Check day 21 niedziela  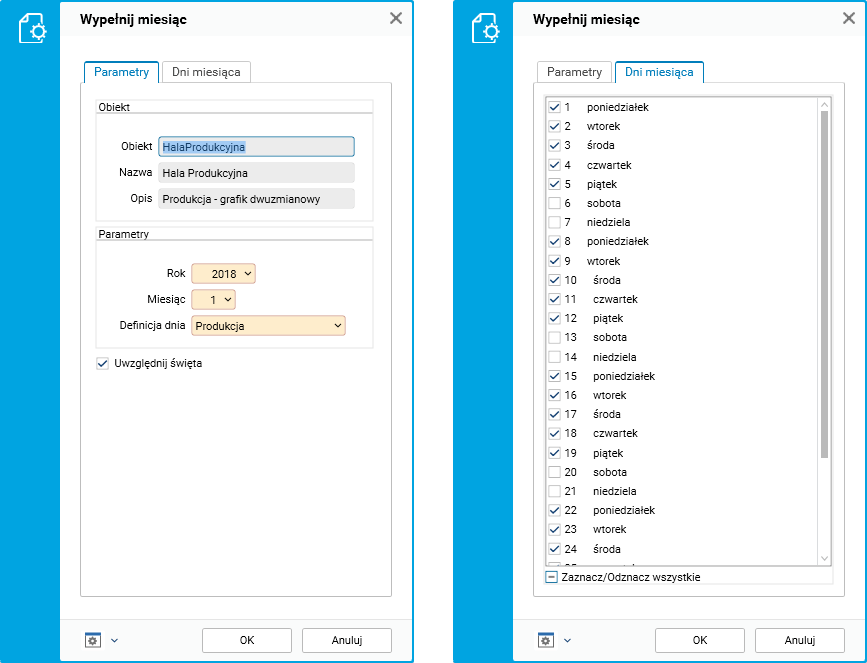click(x=554, y=491)
